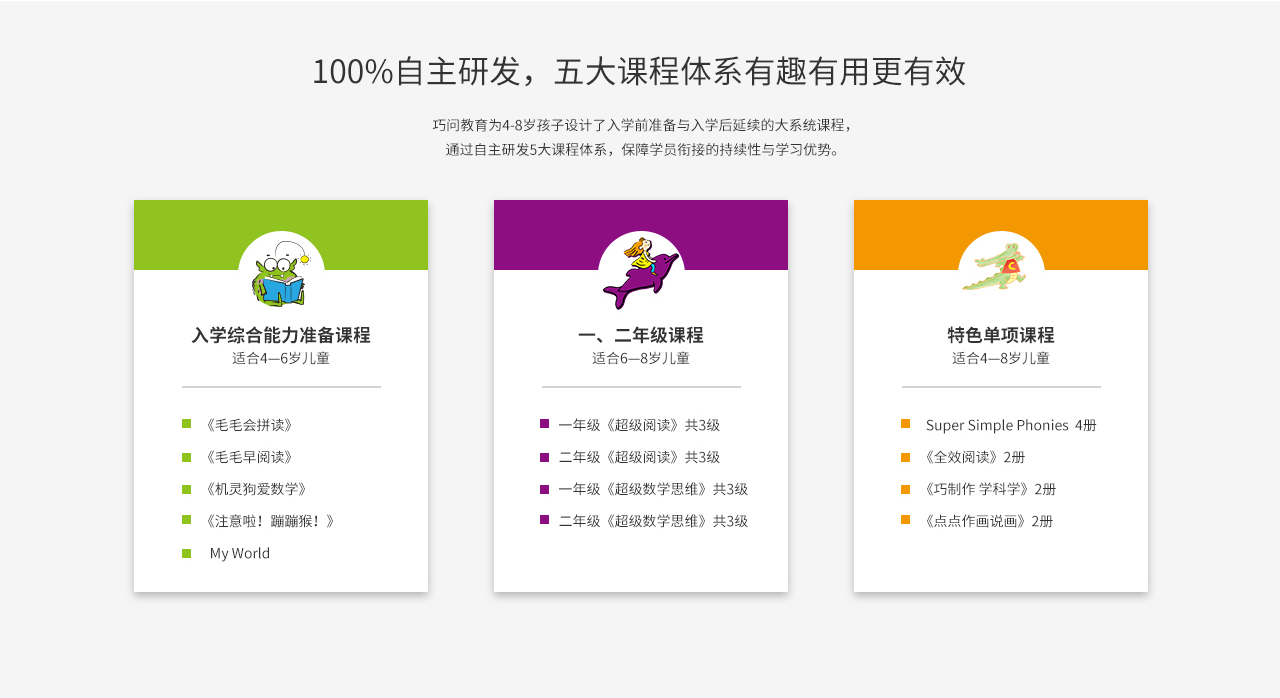The image size is (1280, 698).
Task: Click the girl riding purple dolphin icon
Action: pos(640,273)
